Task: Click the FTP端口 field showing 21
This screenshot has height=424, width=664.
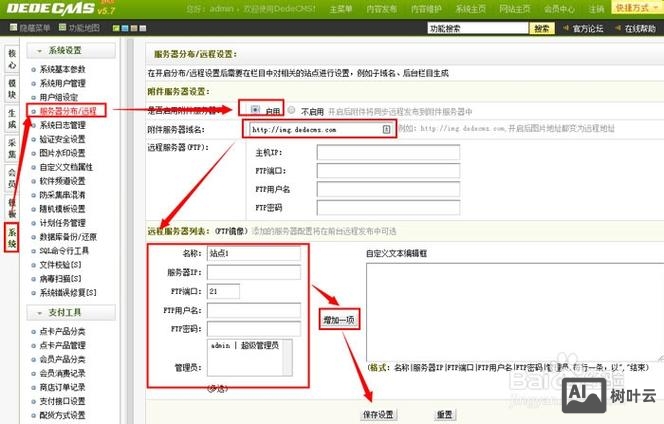Action: coord(223,291)
